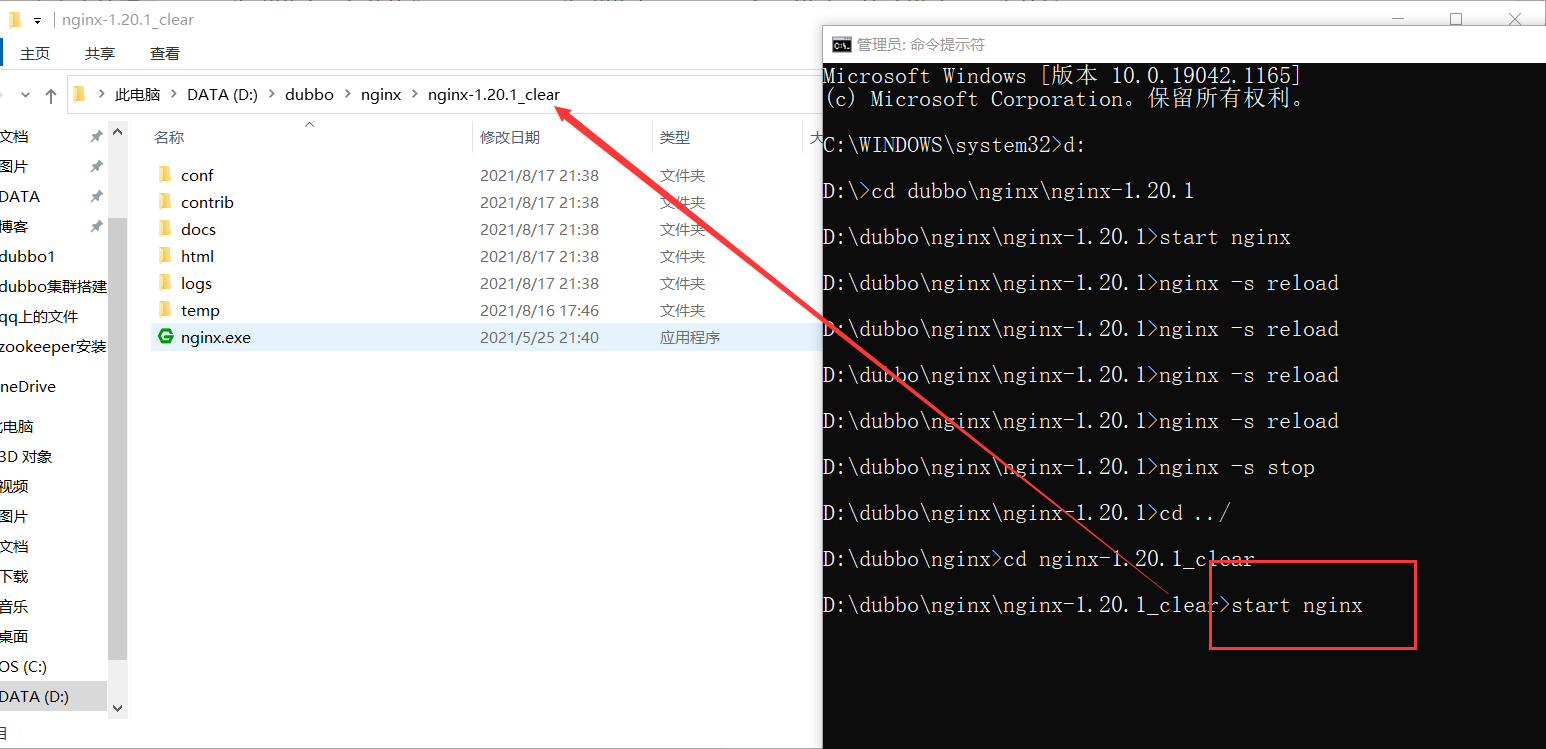Select 3D 对象 in navigation pane

26,456
